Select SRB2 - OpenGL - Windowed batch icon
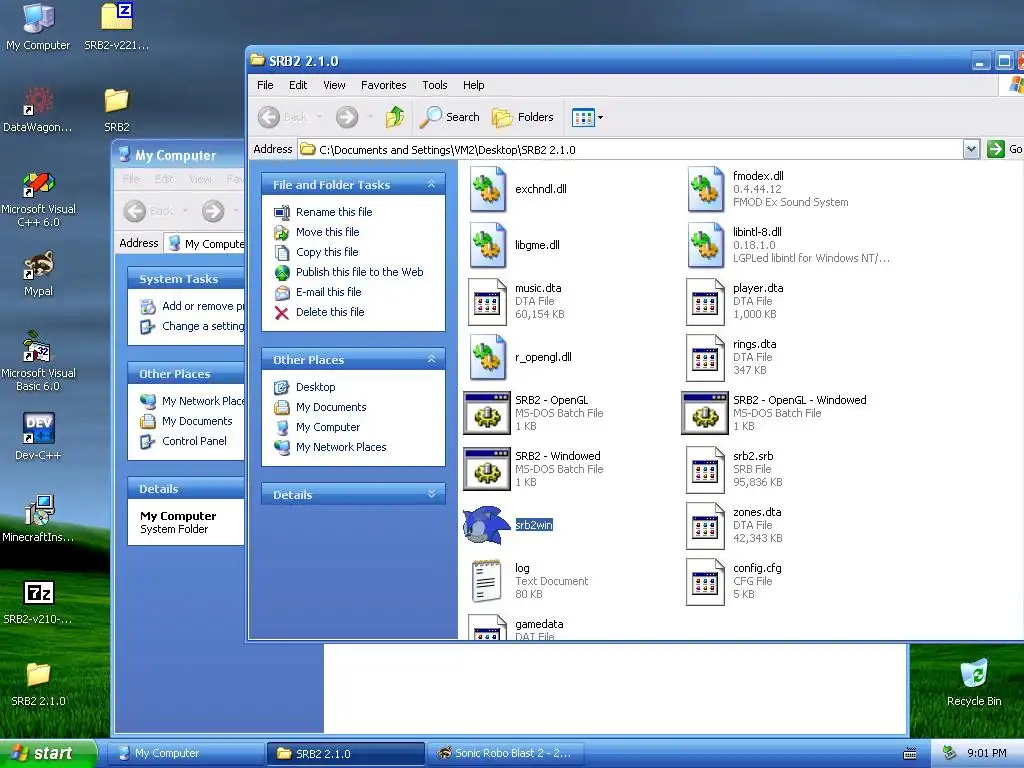 click(x=705, y=413)
